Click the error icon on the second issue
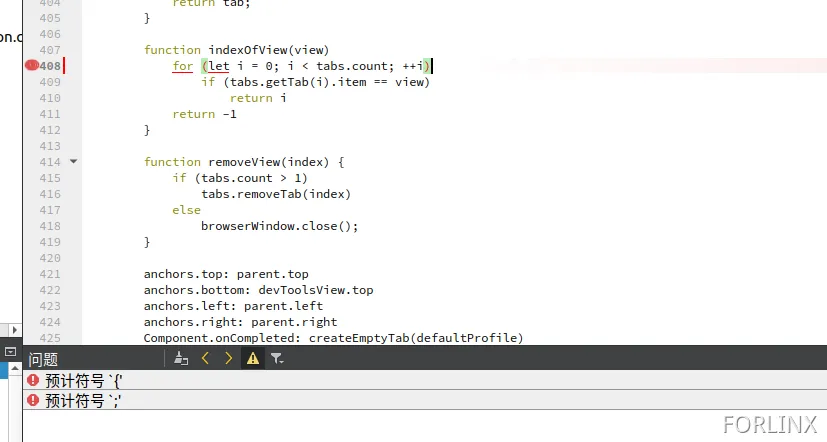This screenshot has width=827, height=442. (33, 400)
